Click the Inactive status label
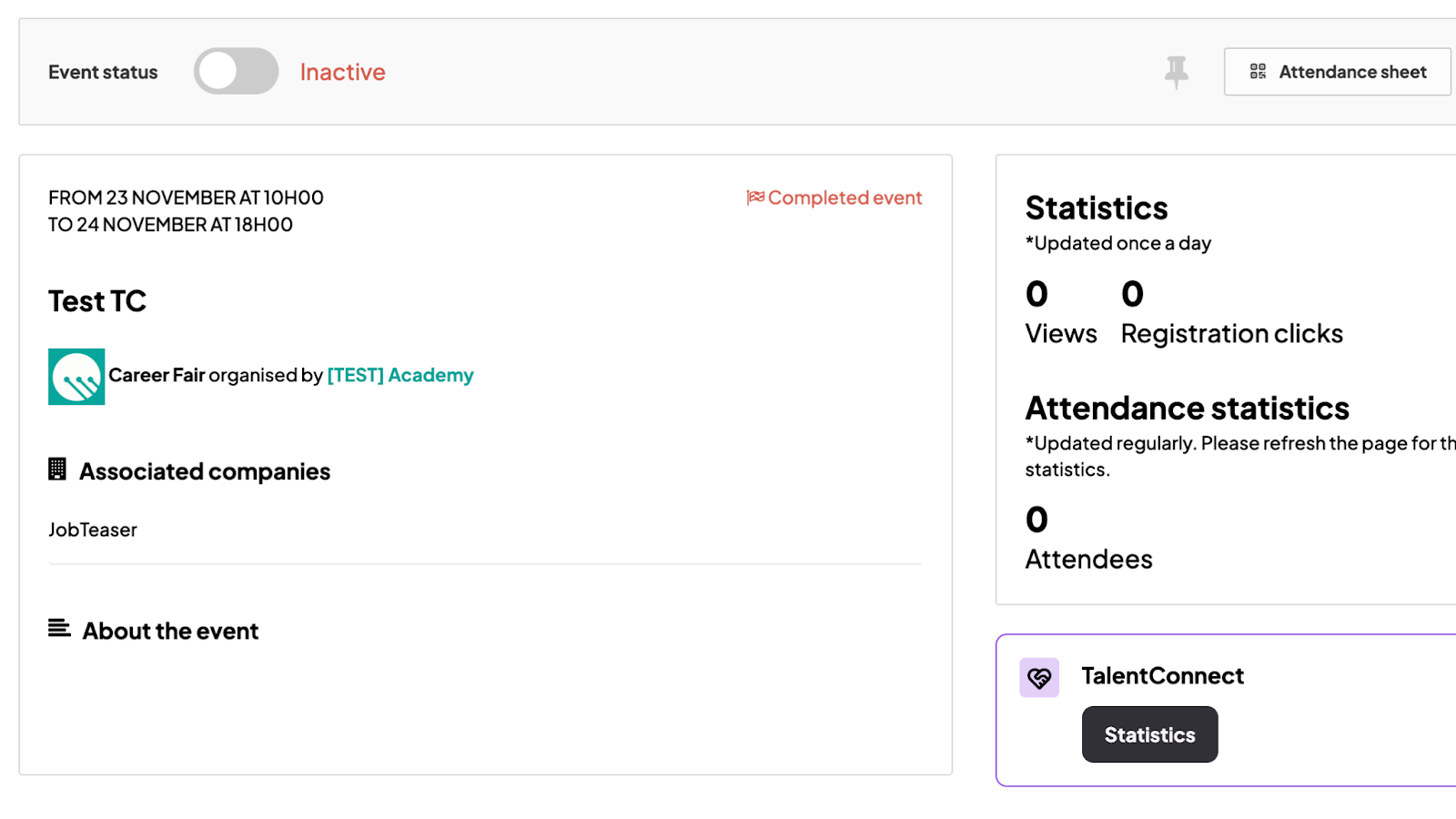 [342, 72]
